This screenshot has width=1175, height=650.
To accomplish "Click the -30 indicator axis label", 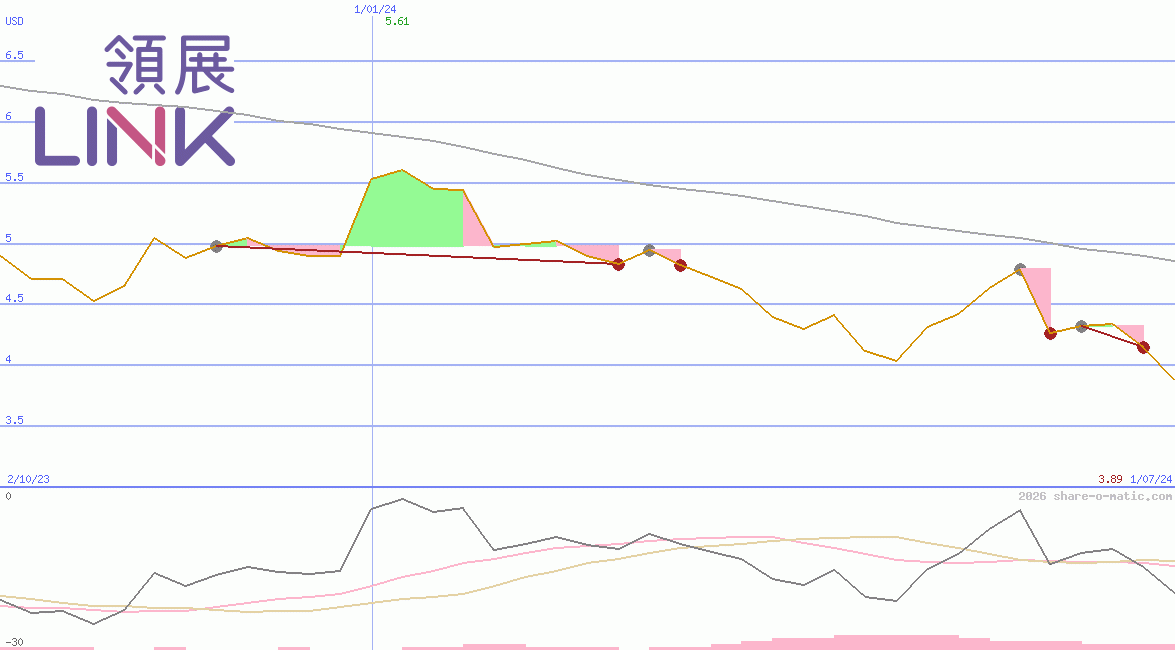I will (14, 643).
